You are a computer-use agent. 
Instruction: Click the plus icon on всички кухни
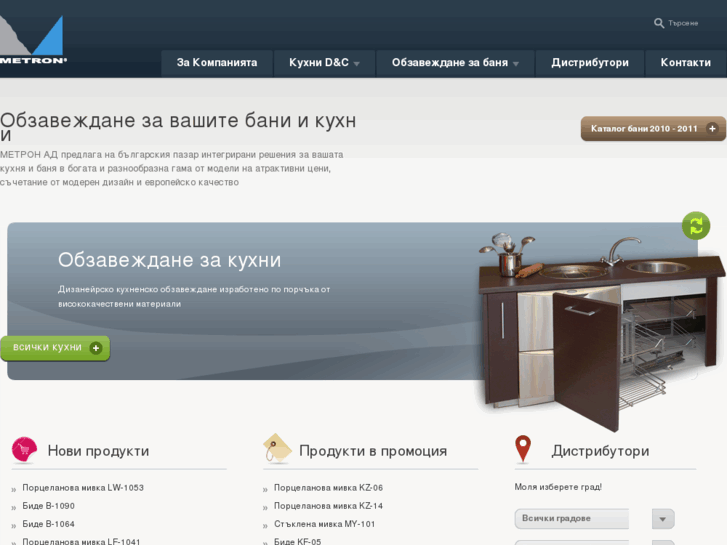coord(96,348)
